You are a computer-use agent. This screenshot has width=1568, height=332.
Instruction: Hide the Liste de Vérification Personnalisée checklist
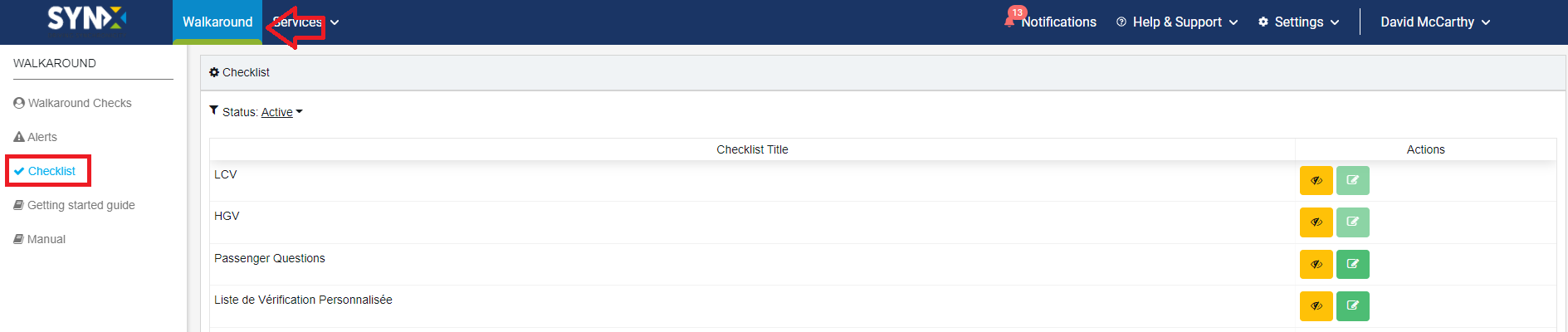[1316, 305]
